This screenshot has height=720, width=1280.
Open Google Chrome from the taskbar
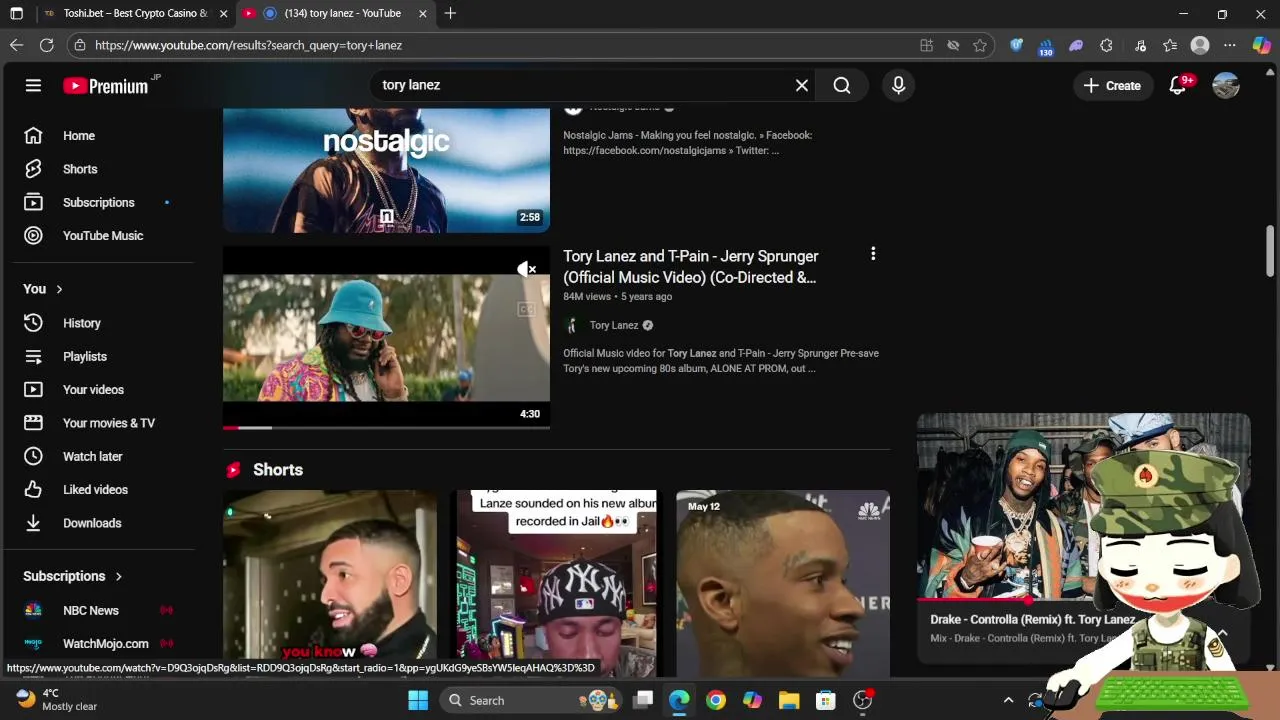click(716, 700)
